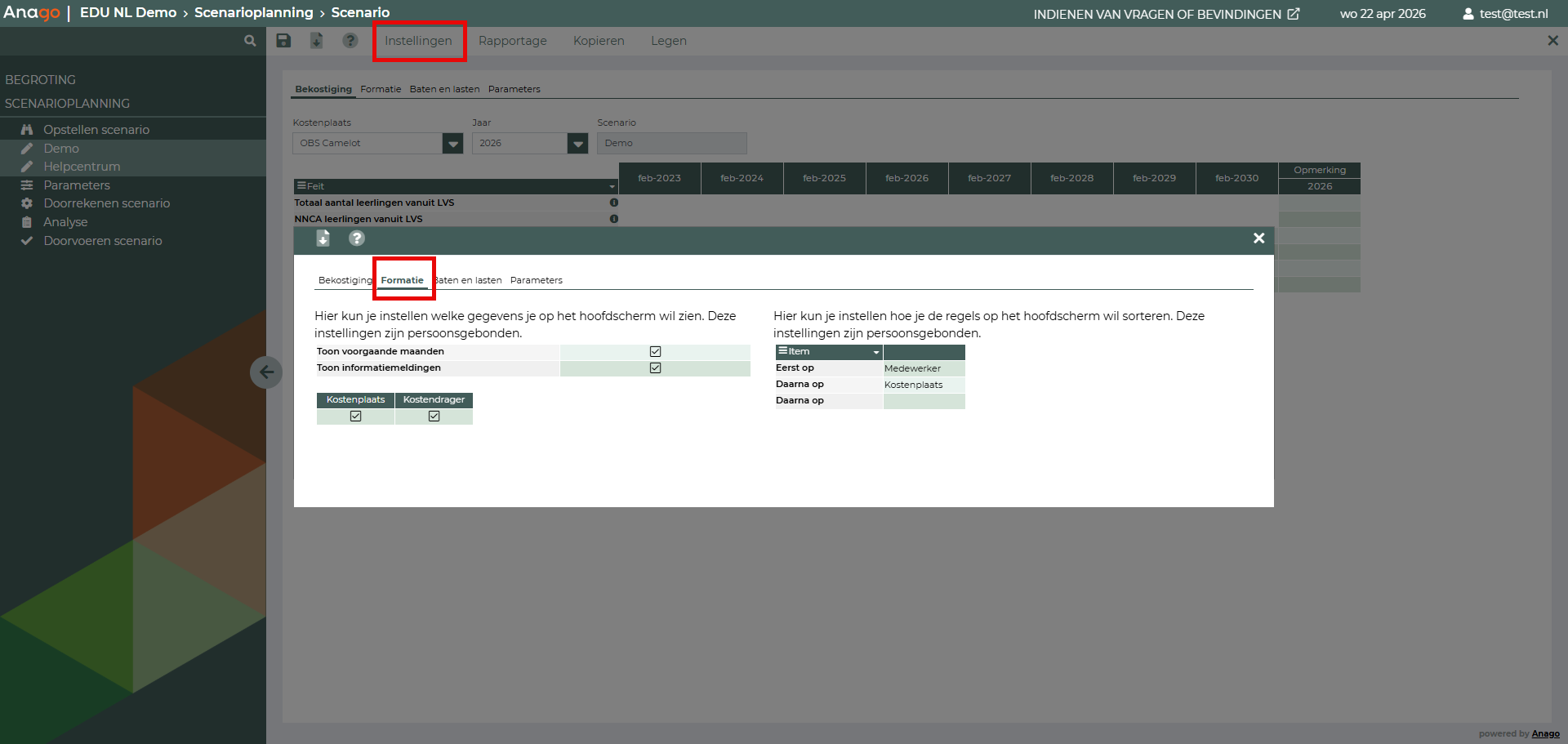
Task: Close the settings dialog with X
Action: pyautogui.click(x=1258, y=238)
